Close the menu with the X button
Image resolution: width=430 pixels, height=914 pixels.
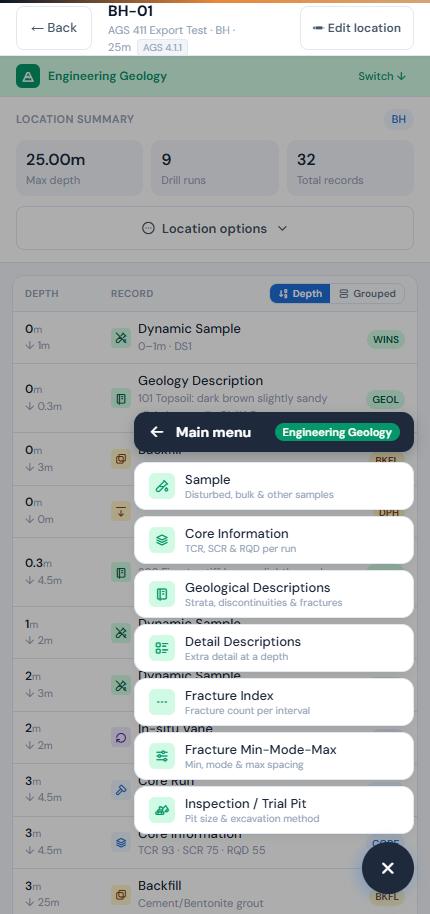[x=388, y=868]
